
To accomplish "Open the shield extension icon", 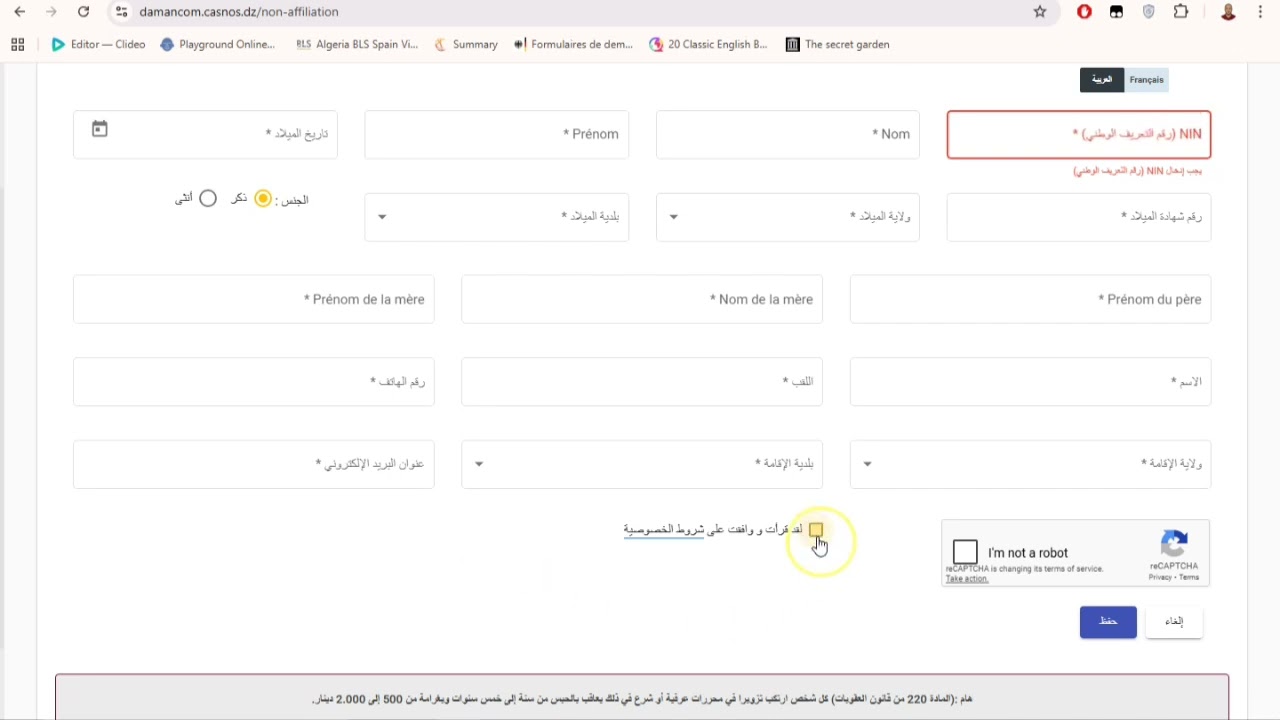I will click(x=1149, y=12).
